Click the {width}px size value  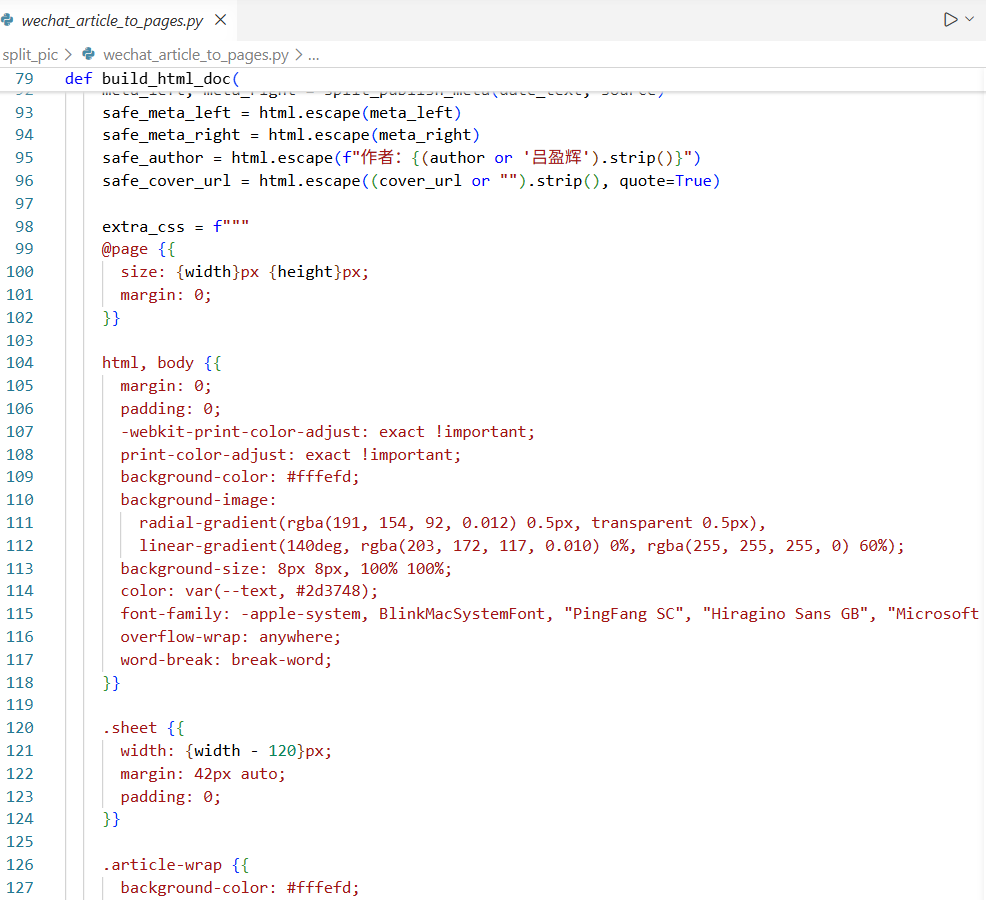coord(218,272)
